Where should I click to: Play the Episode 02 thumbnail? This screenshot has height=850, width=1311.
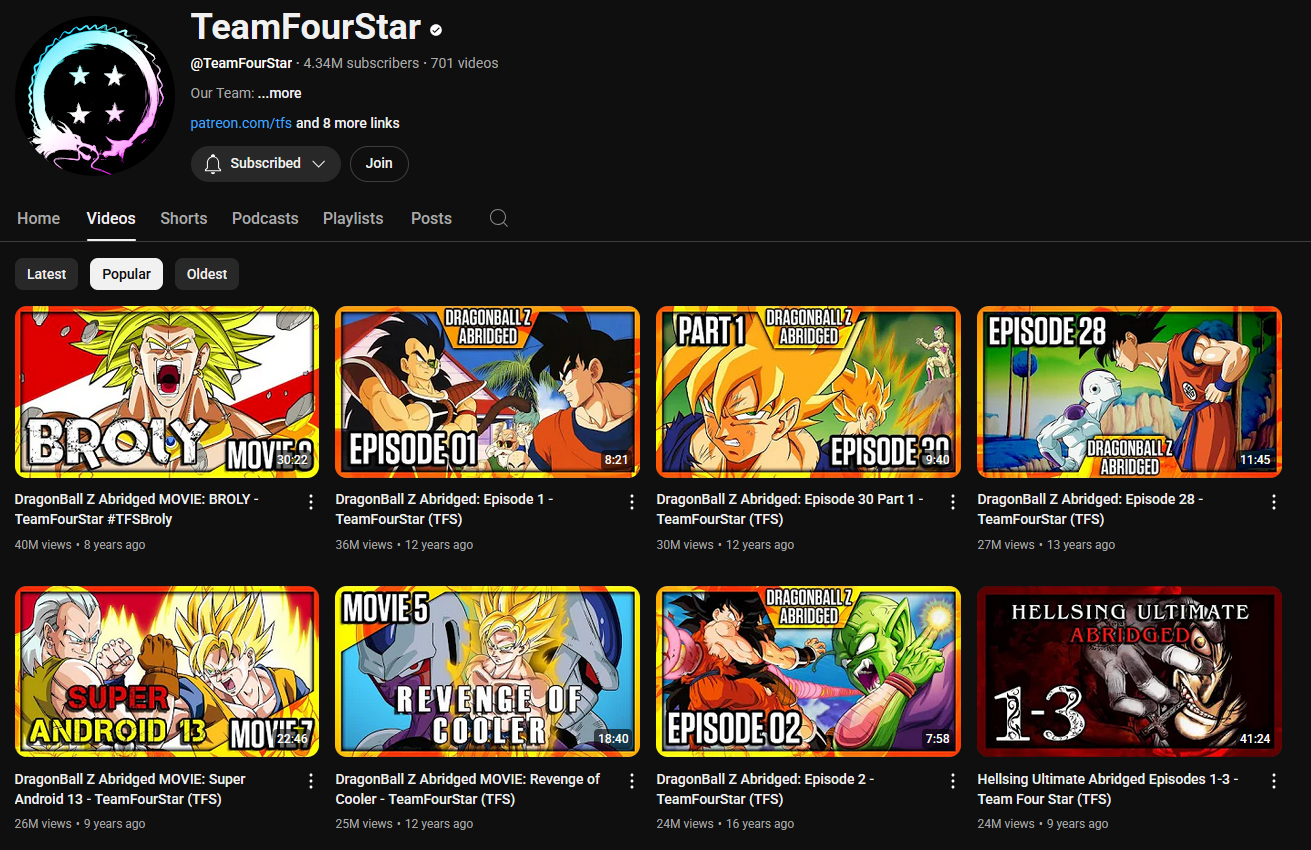[x=809, y=672]
